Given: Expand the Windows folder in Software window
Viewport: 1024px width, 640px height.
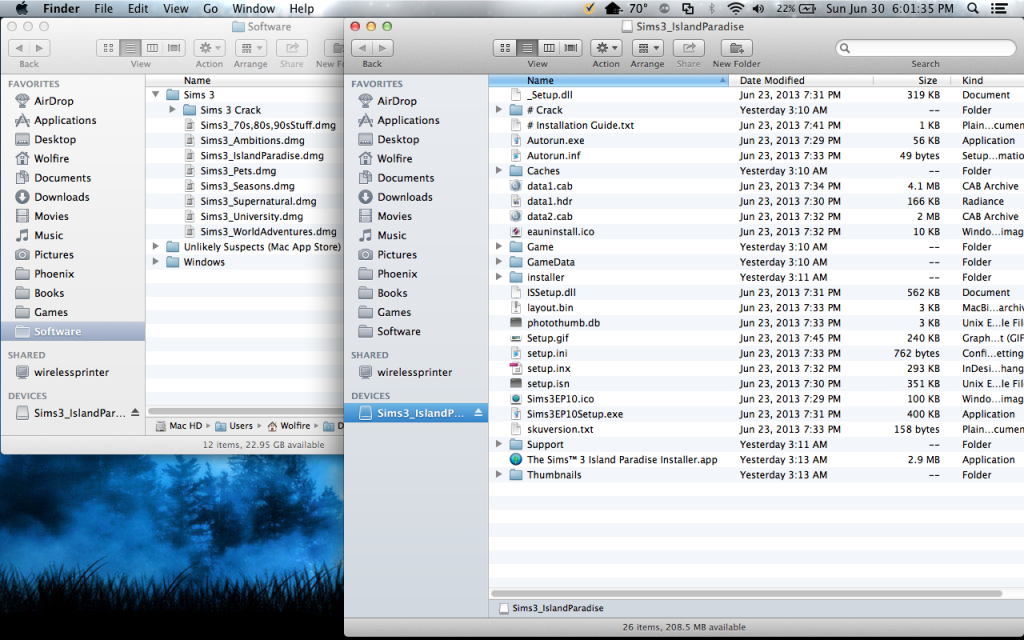Looking at the screenshot, I should (x=155, y=262).
